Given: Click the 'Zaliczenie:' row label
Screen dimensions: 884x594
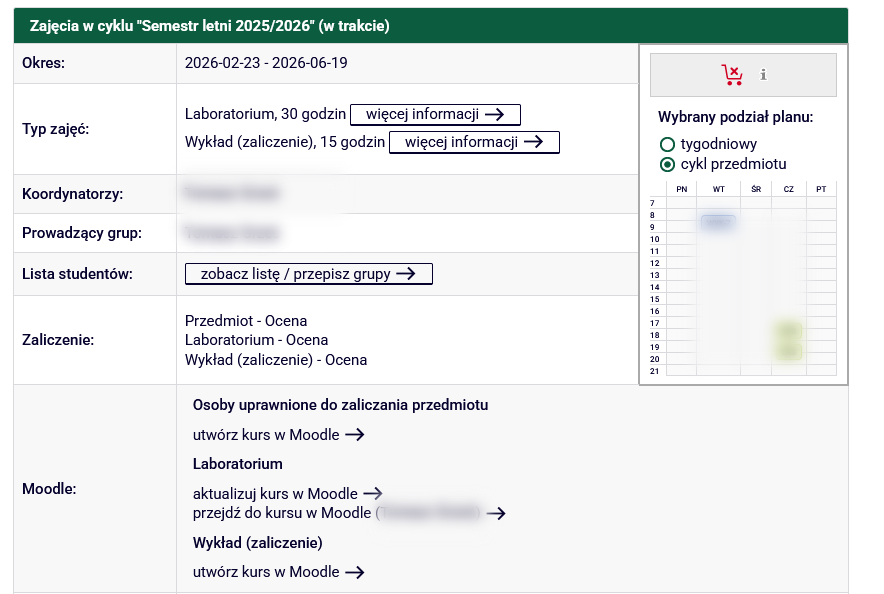Looking at the screenshot, I should point(58,340).
